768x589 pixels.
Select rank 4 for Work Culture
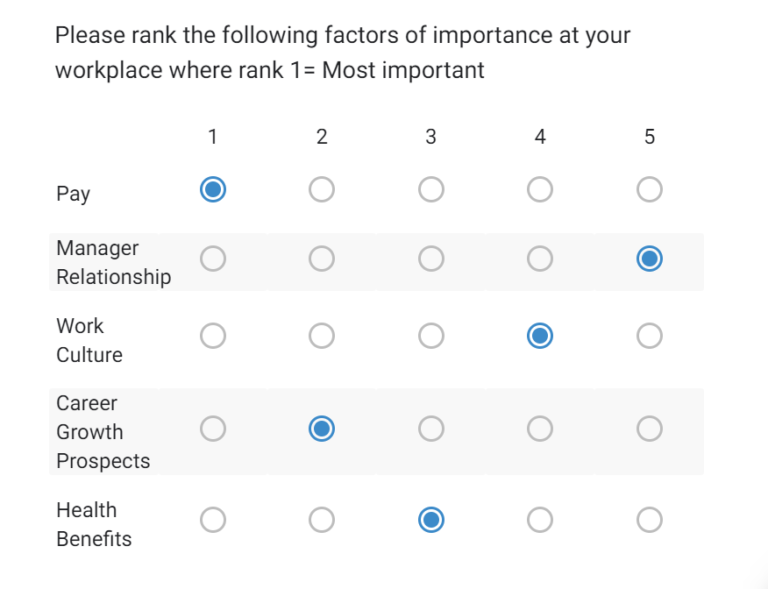(x=540, y=336)
